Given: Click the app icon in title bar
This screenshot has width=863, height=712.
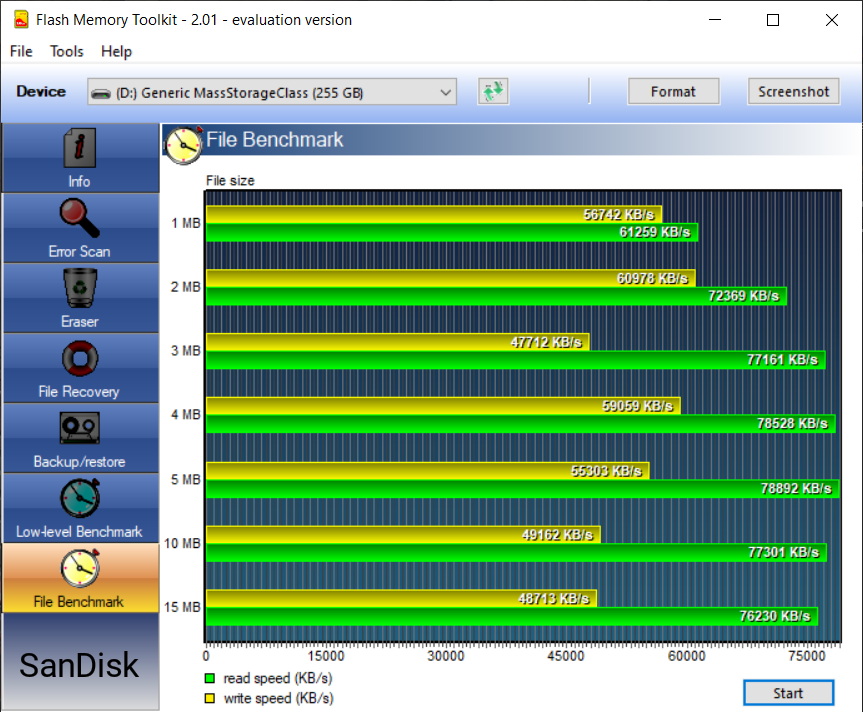Looking at the screenshot, I should [21, 20].
